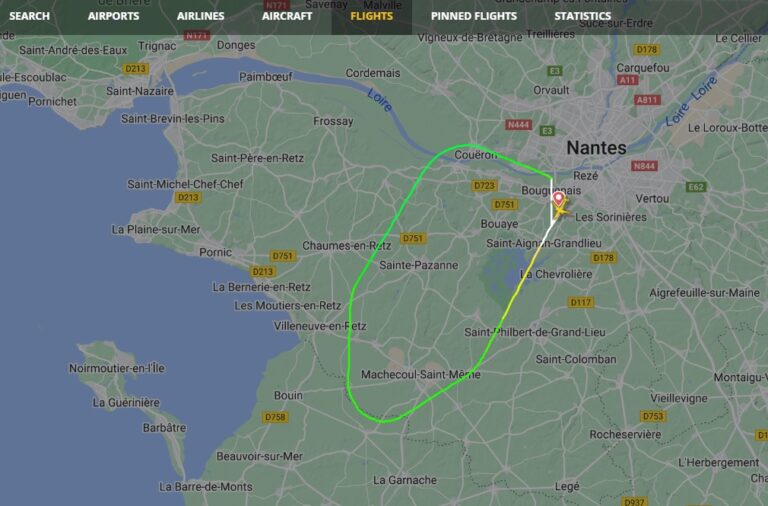Open the SEARCH menu item

[29, 16]
